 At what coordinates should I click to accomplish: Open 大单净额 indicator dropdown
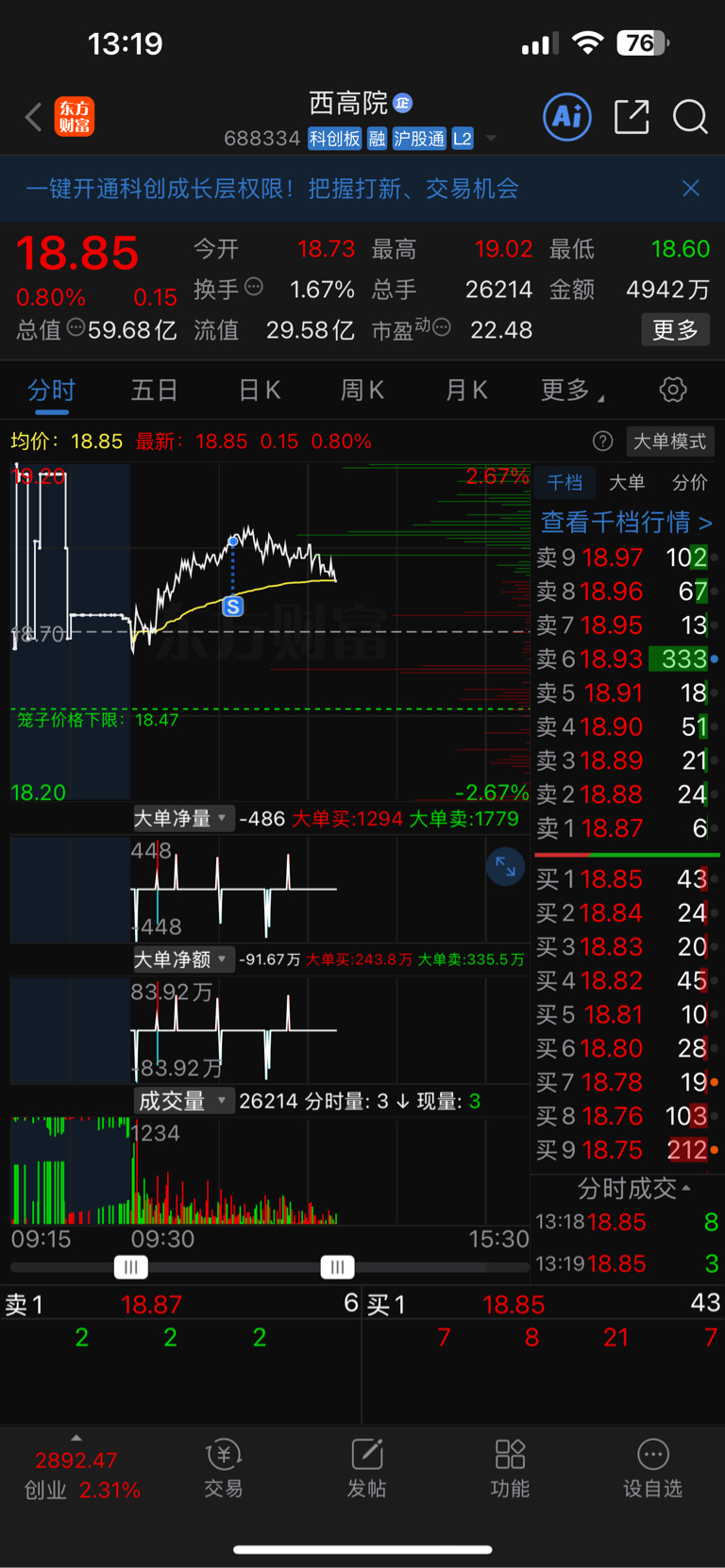click(182, 959)
